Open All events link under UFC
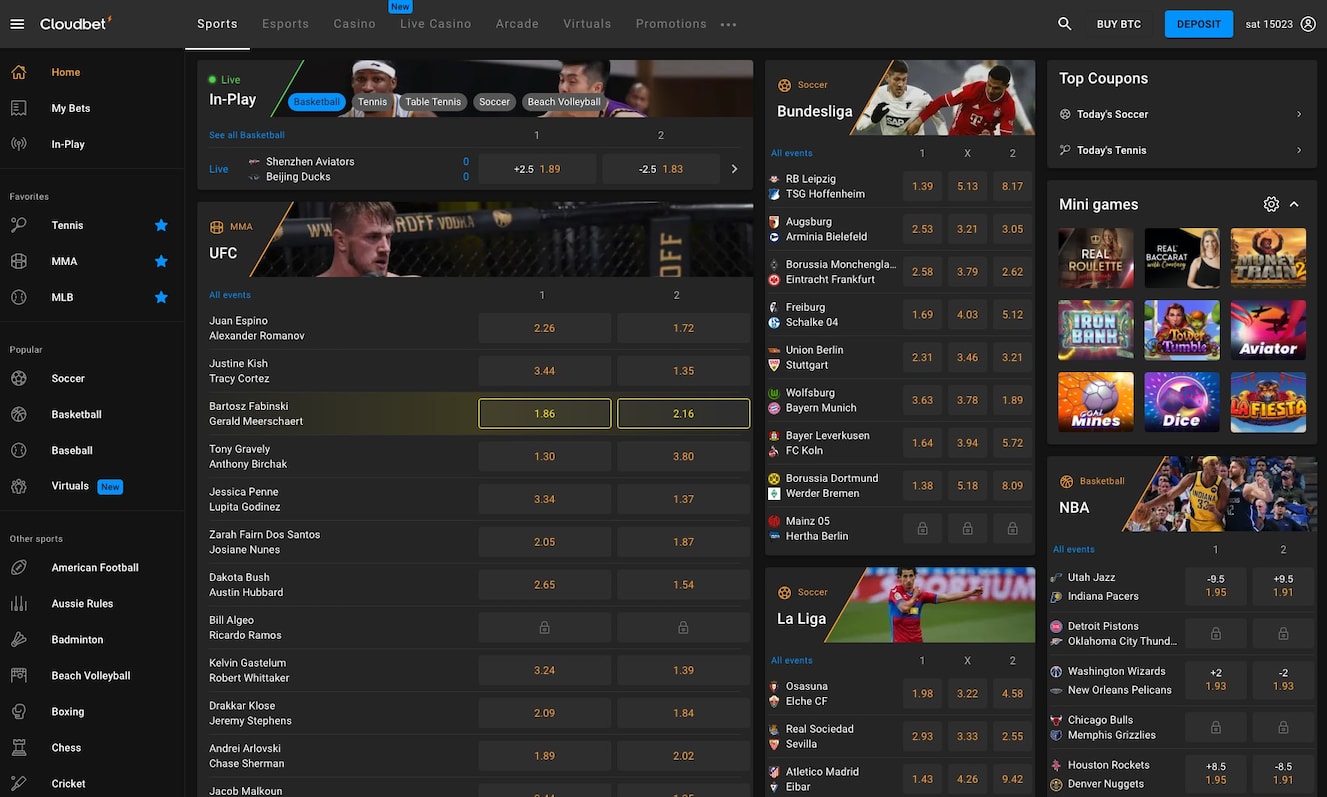The image size is (1327, 797). tap(230, 295)
